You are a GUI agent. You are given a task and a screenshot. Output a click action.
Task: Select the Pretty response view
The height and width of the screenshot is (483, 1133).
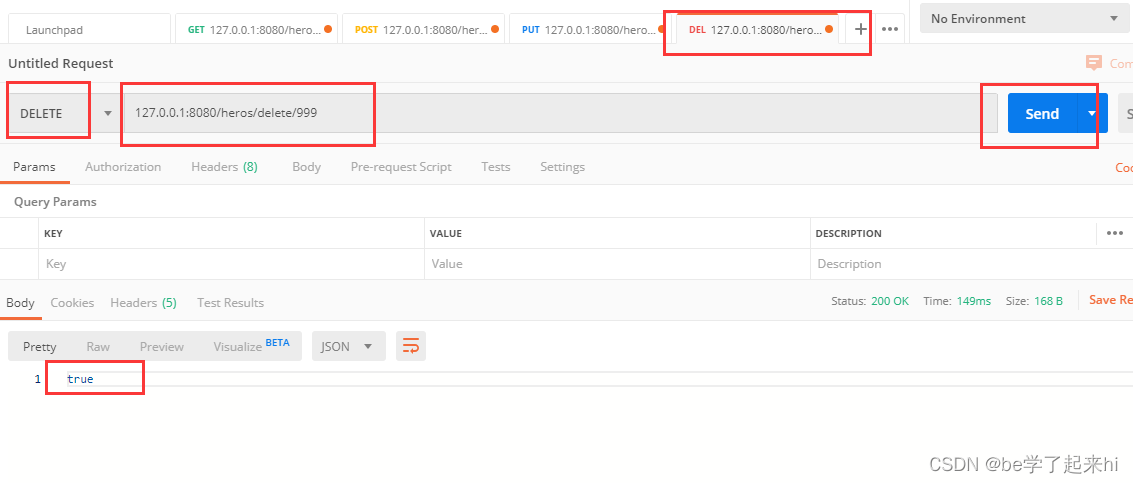[40, 346]
